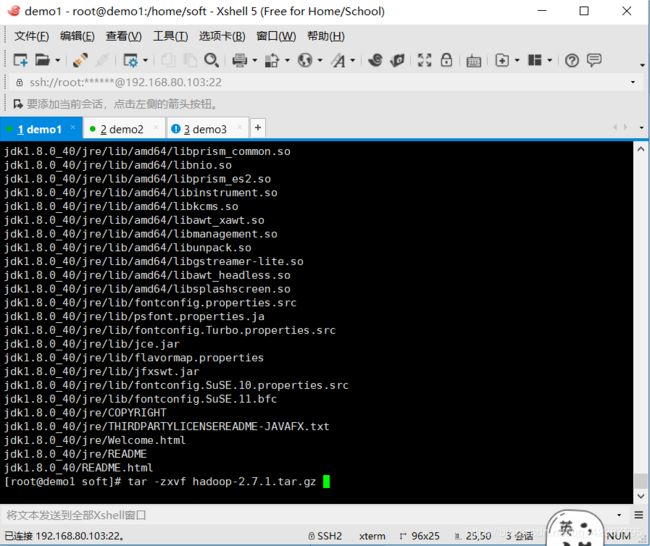Viewport: 650px width, 546px height.
Task: Open the compose bar menu icon
Action: pos(638,515)
